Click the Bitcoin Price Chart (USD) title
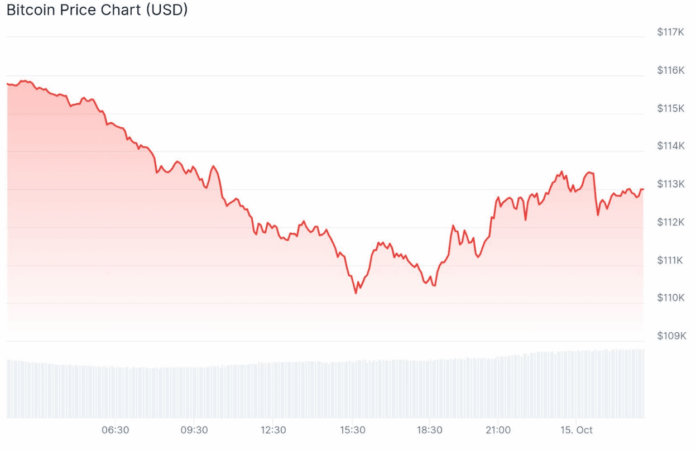The width and height of the screenshot is (696, 450). point(97,10)
